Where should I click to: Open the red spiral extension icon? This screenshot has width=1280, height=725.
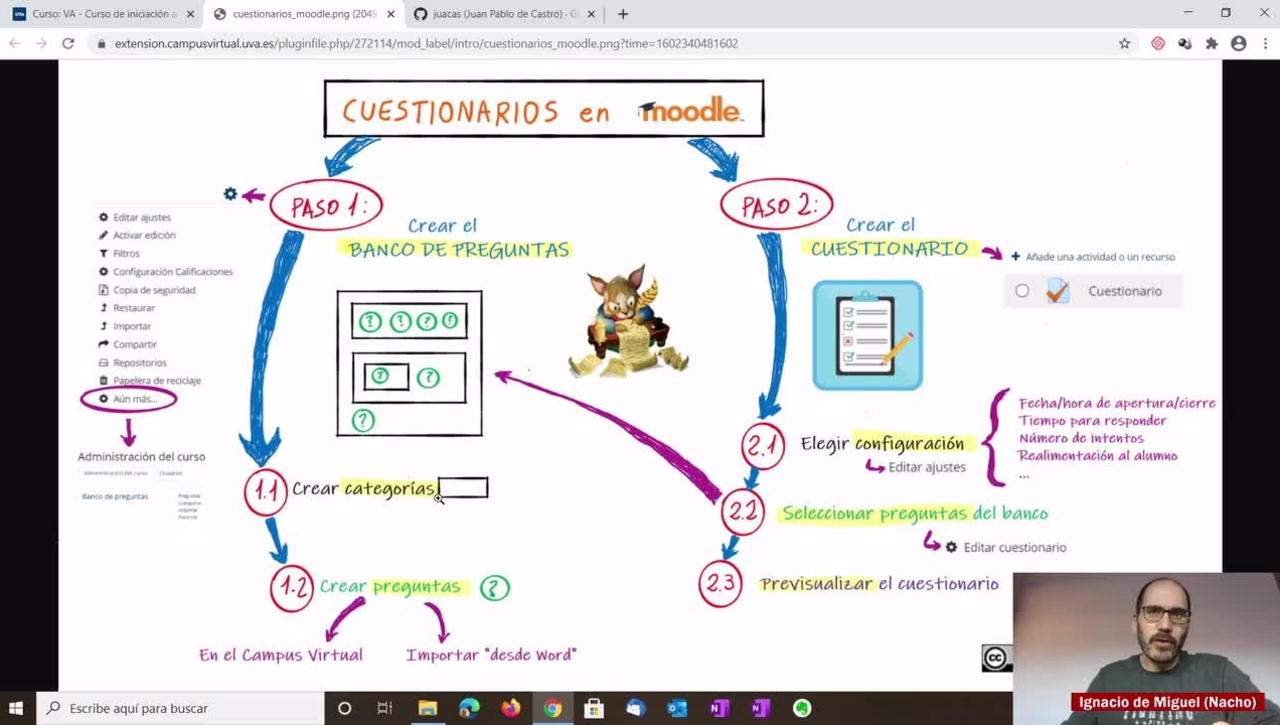point(1158,44)
